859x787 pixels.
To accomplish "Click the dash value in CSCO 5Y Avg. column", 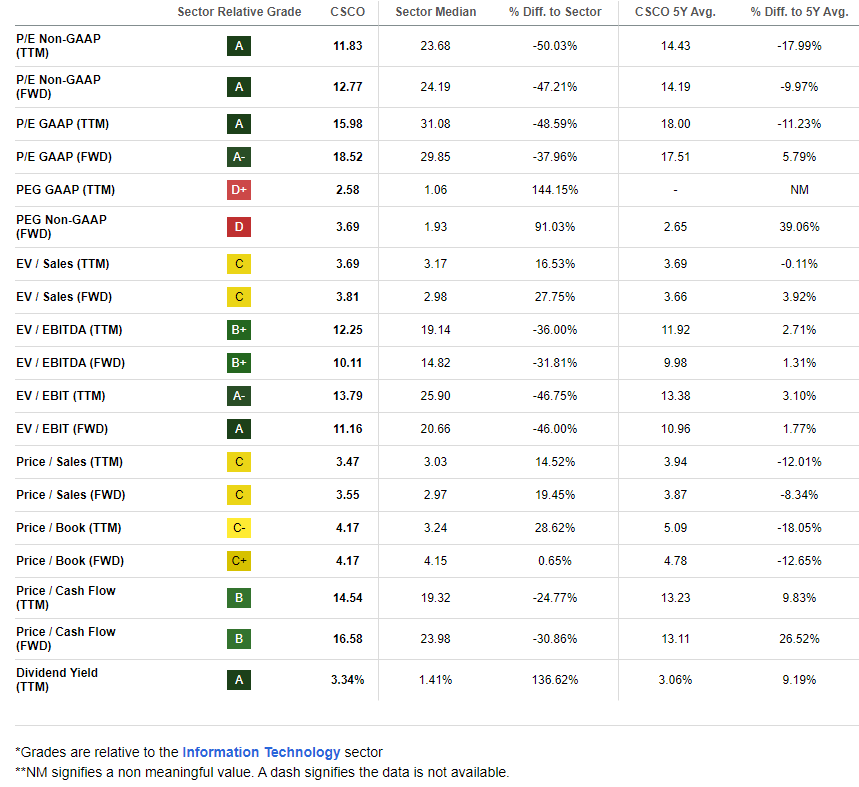I will click(x=675, y=190).
